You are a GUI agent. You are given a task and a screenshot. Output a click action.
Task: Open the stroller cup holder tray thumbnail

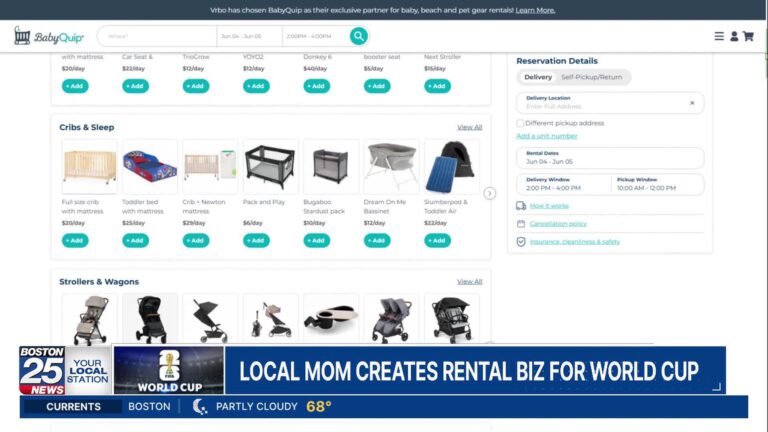click(331, 319)
